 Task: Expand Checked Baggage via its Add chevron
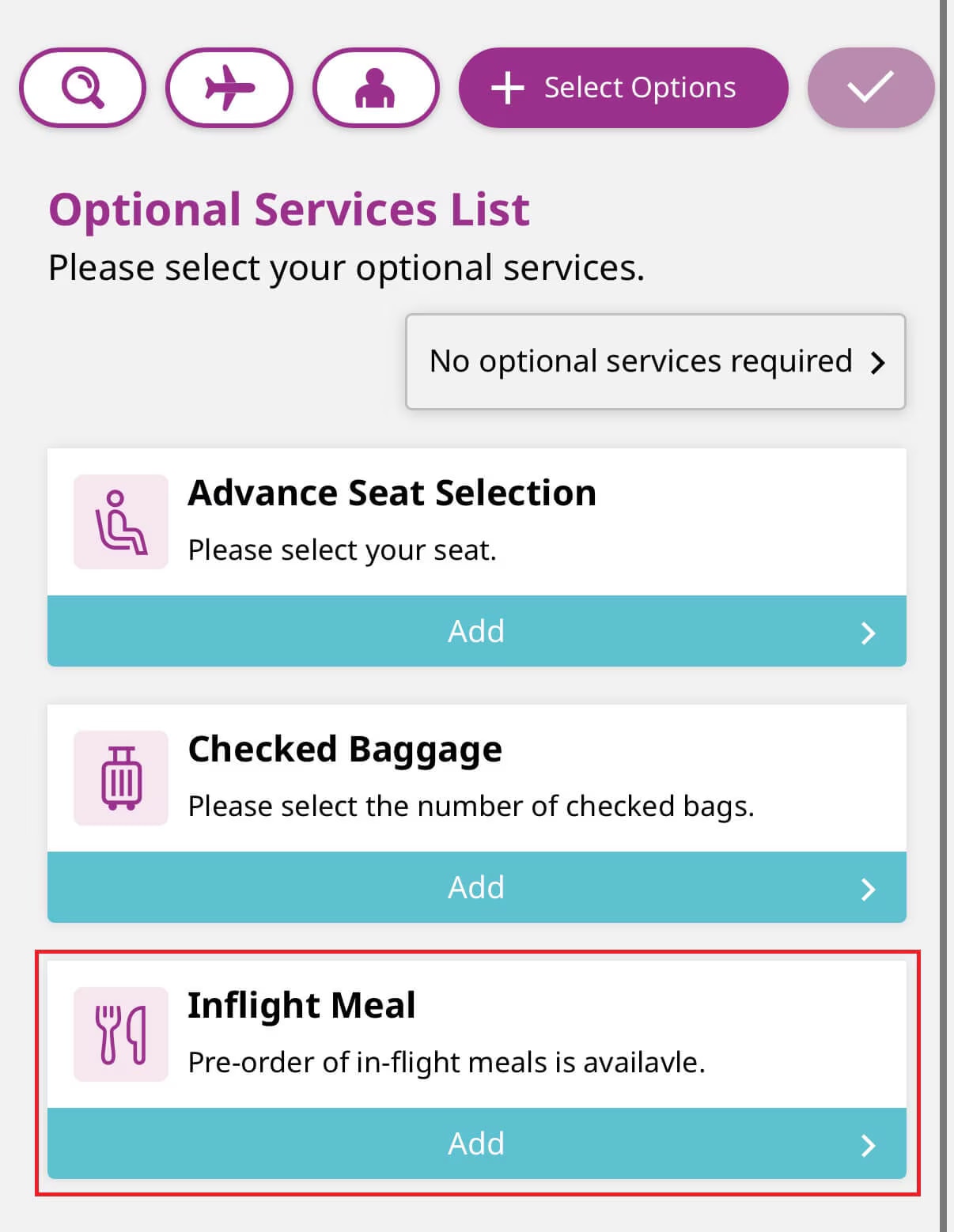(868, 889)
